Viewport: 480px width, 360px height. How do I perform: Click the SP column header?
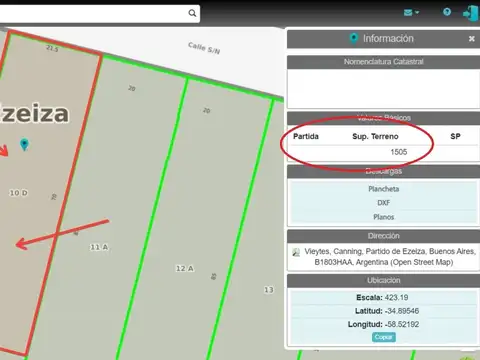pyautogui.click(x=455, y=136)
